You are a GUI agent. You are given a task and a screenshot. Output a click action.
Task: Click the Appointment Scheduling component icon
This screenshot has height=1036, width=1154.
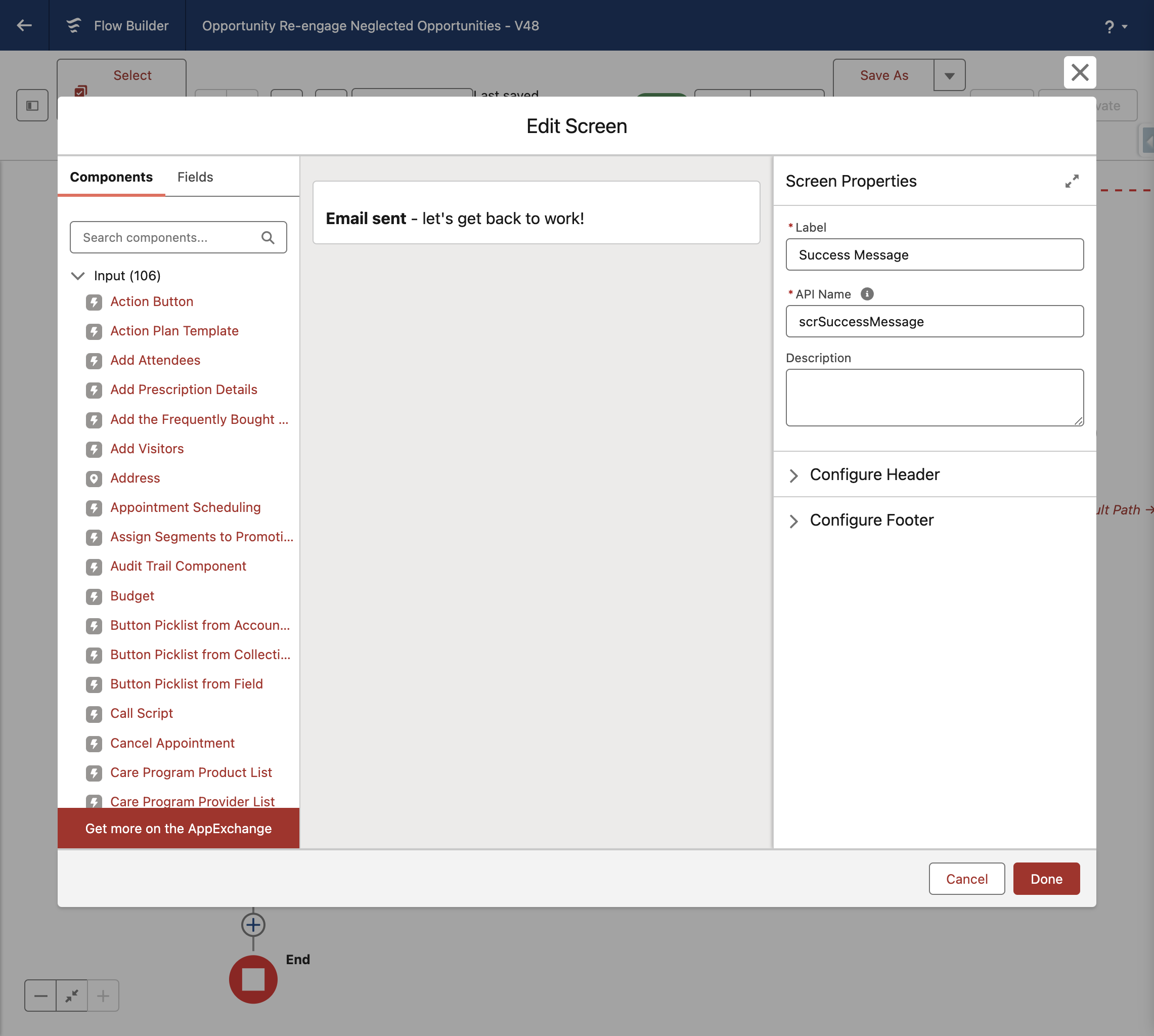(94, 508)
